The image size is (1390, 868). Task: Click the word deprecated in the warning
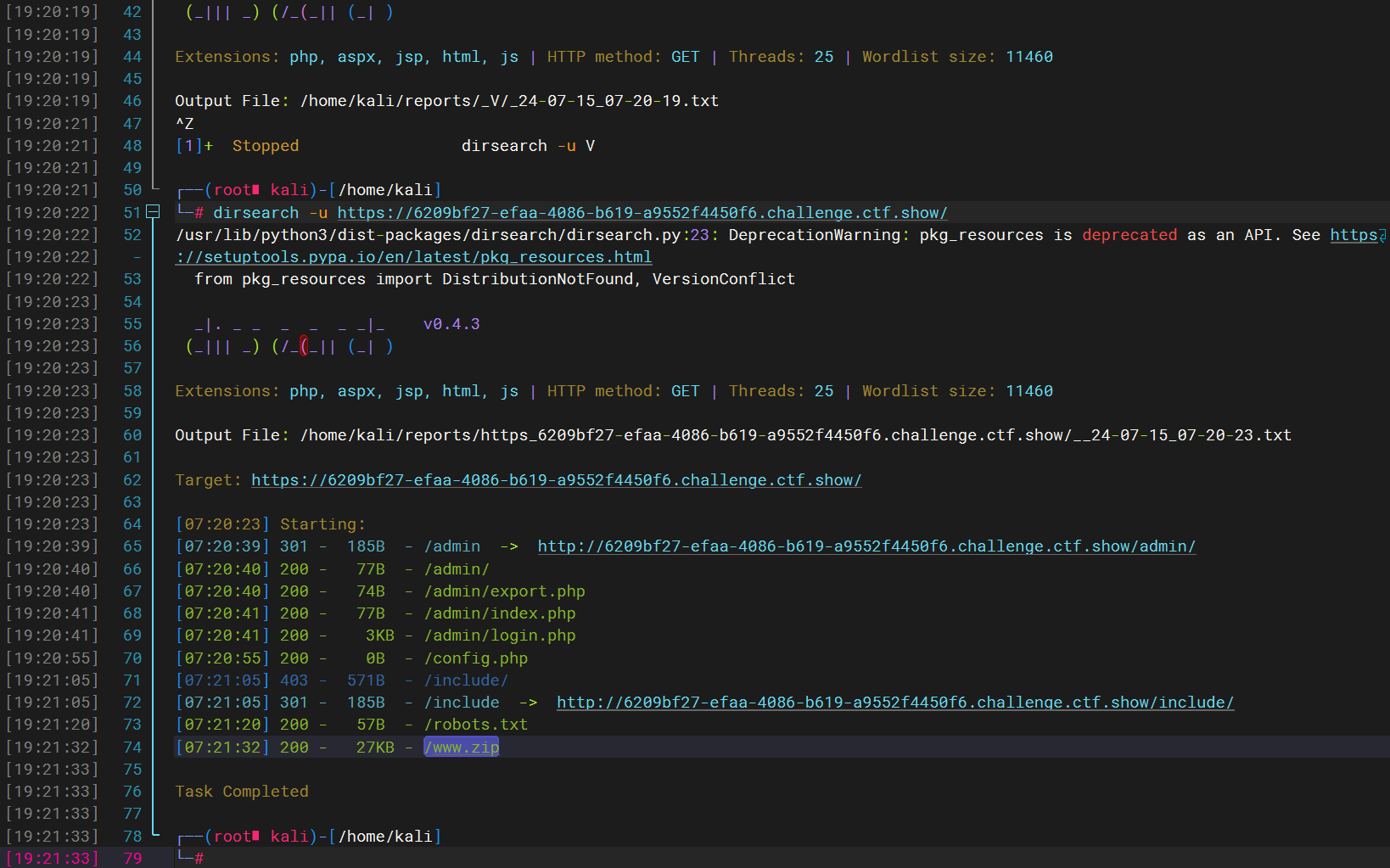tap(1129, 235)
